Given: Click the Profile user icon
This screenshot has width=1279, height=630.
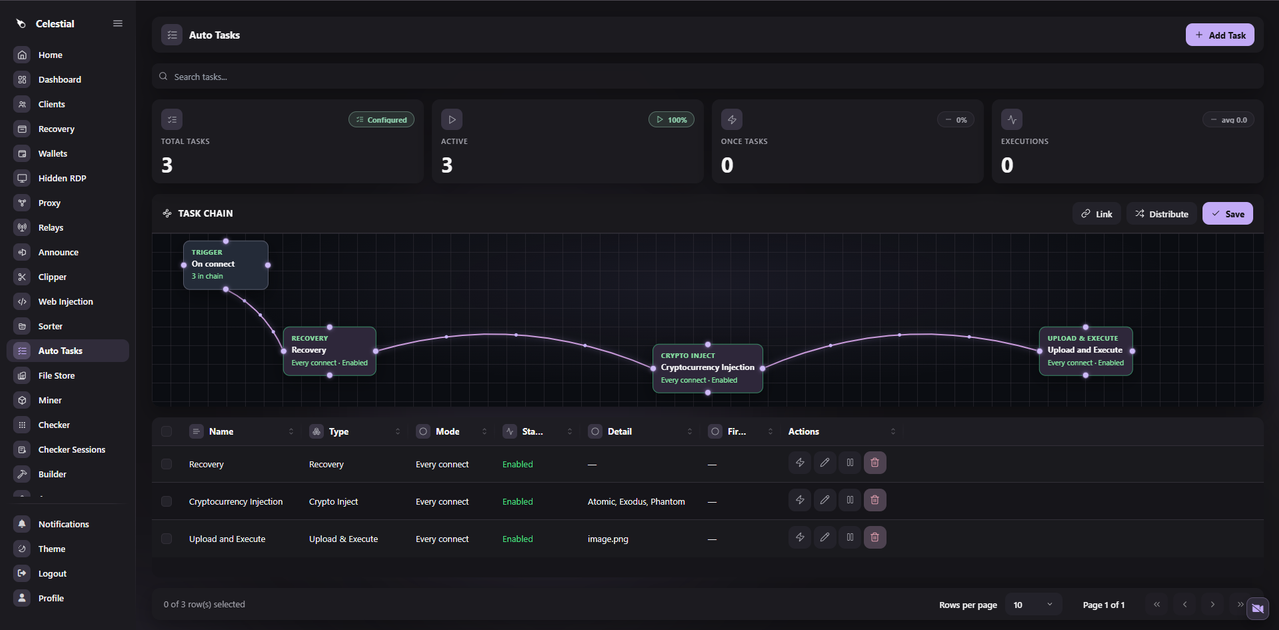Looking at the screenshot, I should pos(22,598).
